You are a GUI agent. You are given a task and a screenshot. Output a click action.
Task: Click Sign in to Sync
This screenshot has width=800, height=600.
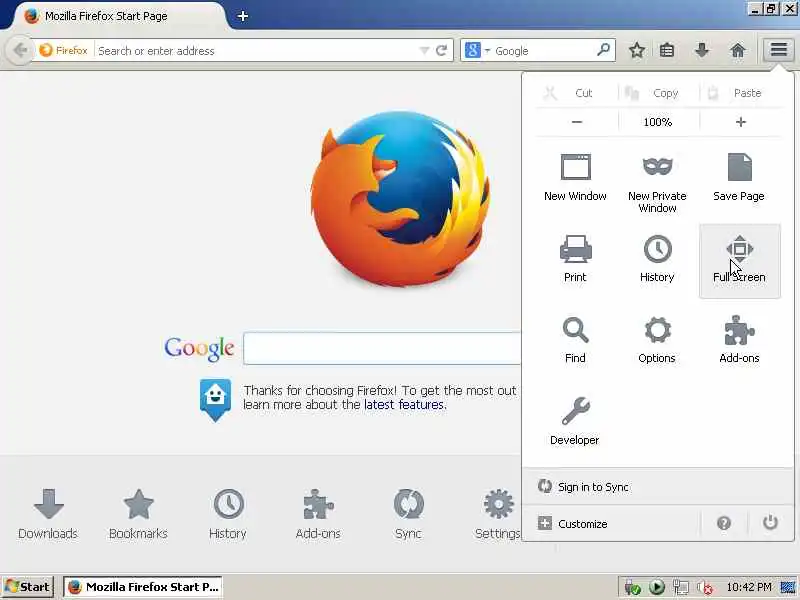584,487
